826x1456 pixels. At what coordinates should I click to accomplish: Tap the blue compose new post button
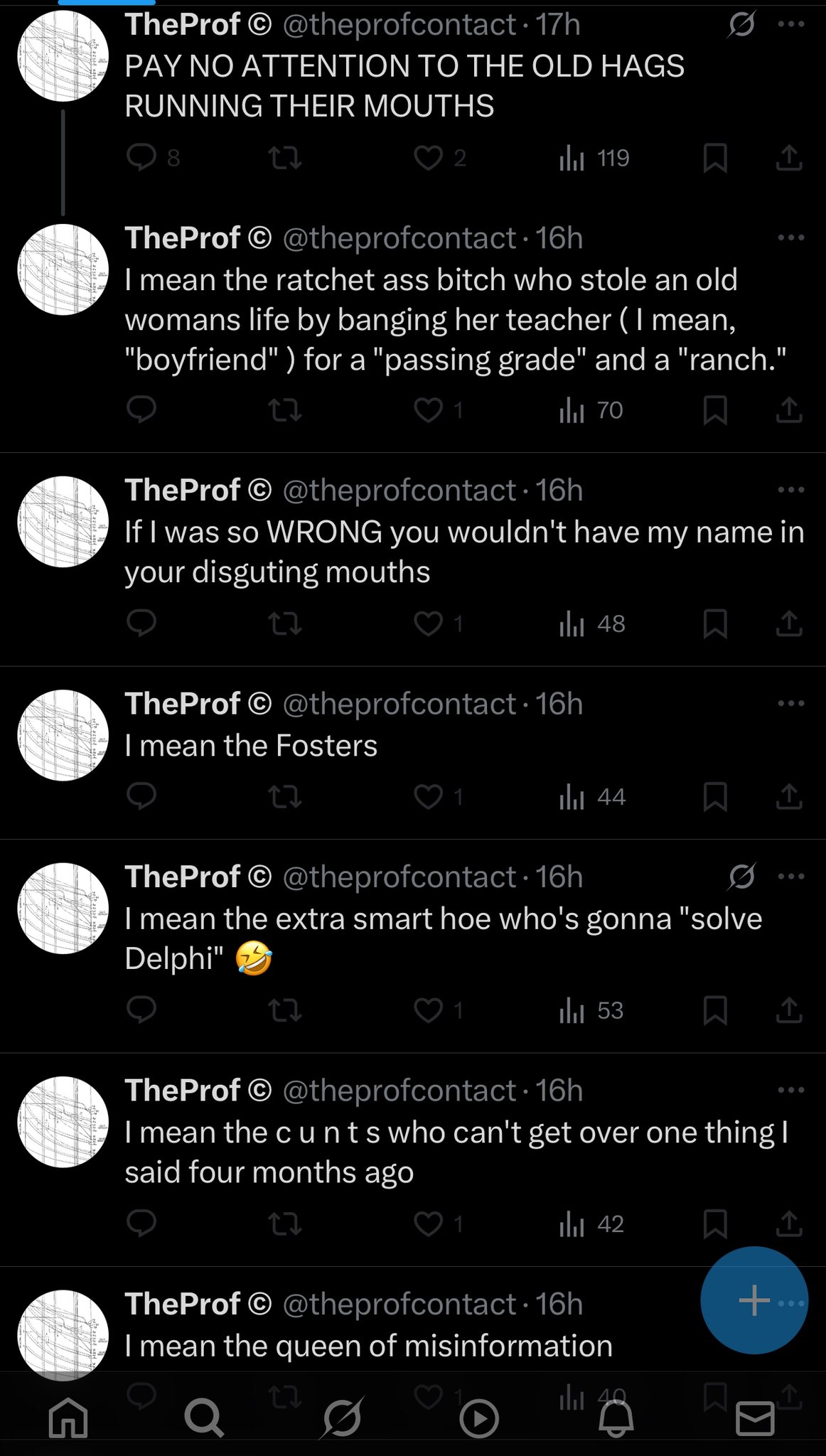[x=753, y=1300]
